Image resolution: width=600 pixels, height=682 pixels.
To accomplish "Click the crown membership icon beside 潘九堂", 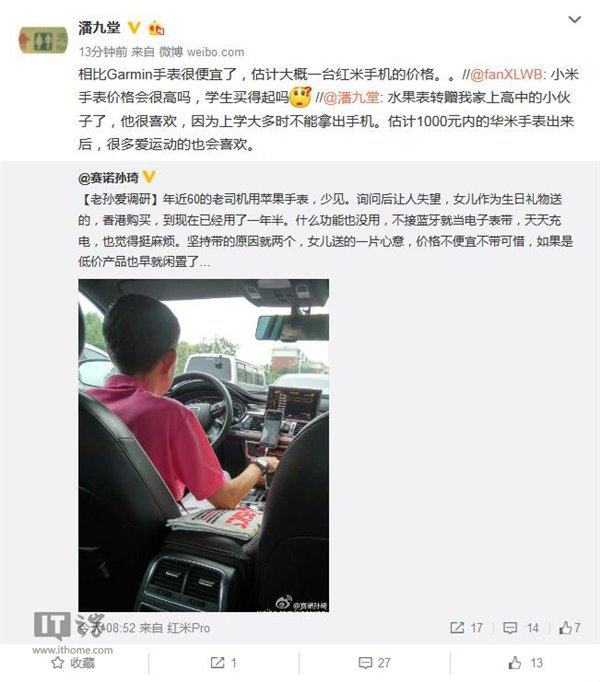I will (156, 28).
